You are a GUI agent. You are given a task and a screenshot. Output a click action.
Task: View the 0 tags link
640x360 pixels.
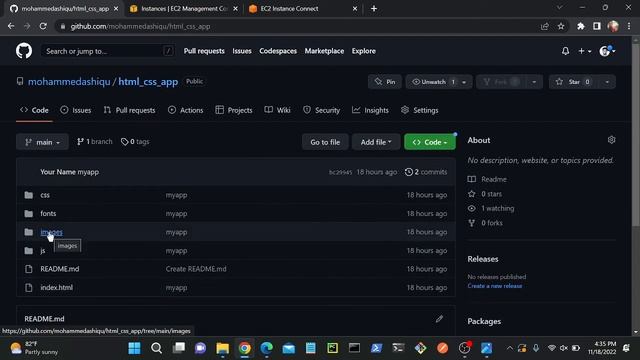135,142
